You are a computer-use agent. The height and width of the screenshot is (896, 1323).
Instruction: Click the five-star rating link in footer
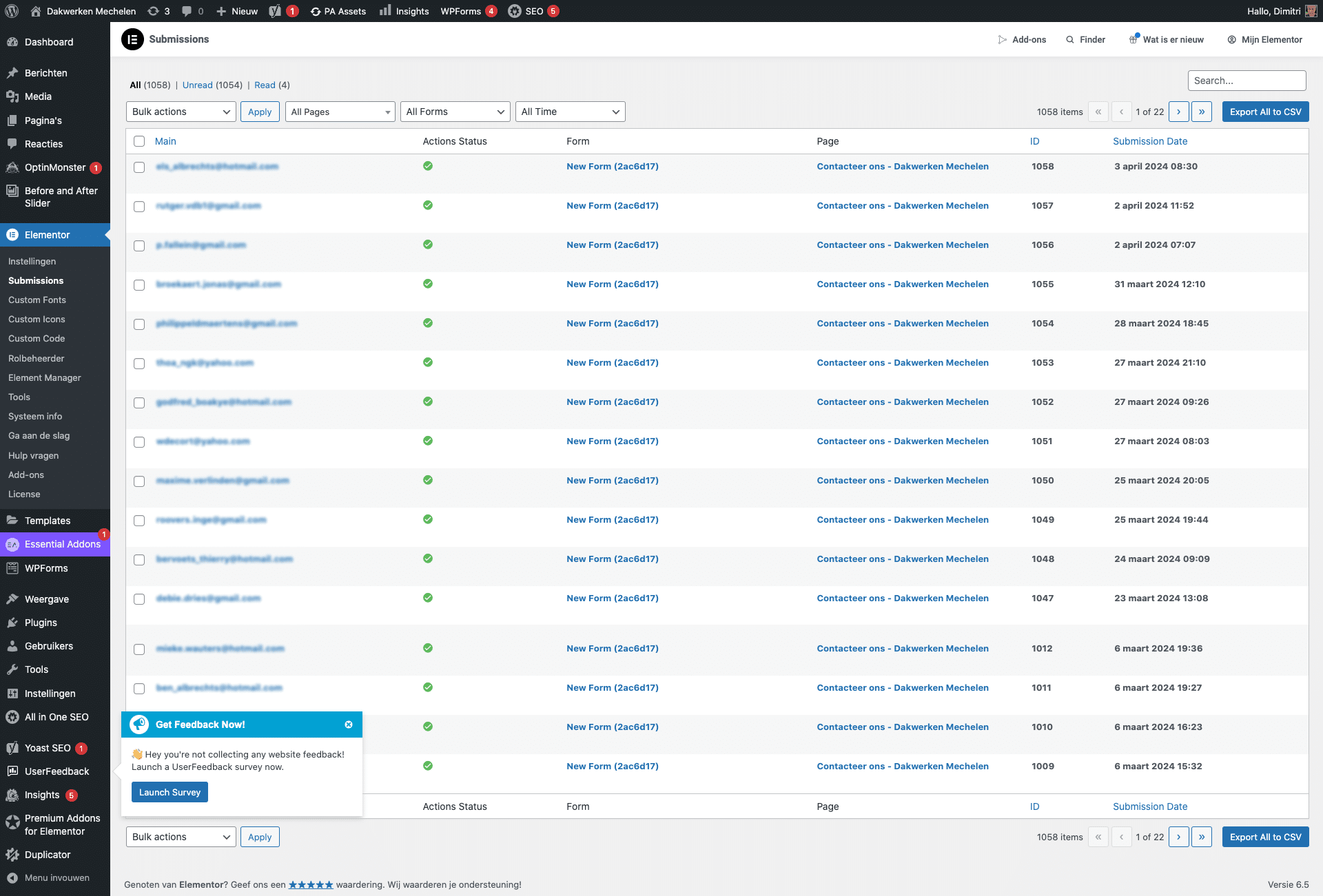pos(311,885)
